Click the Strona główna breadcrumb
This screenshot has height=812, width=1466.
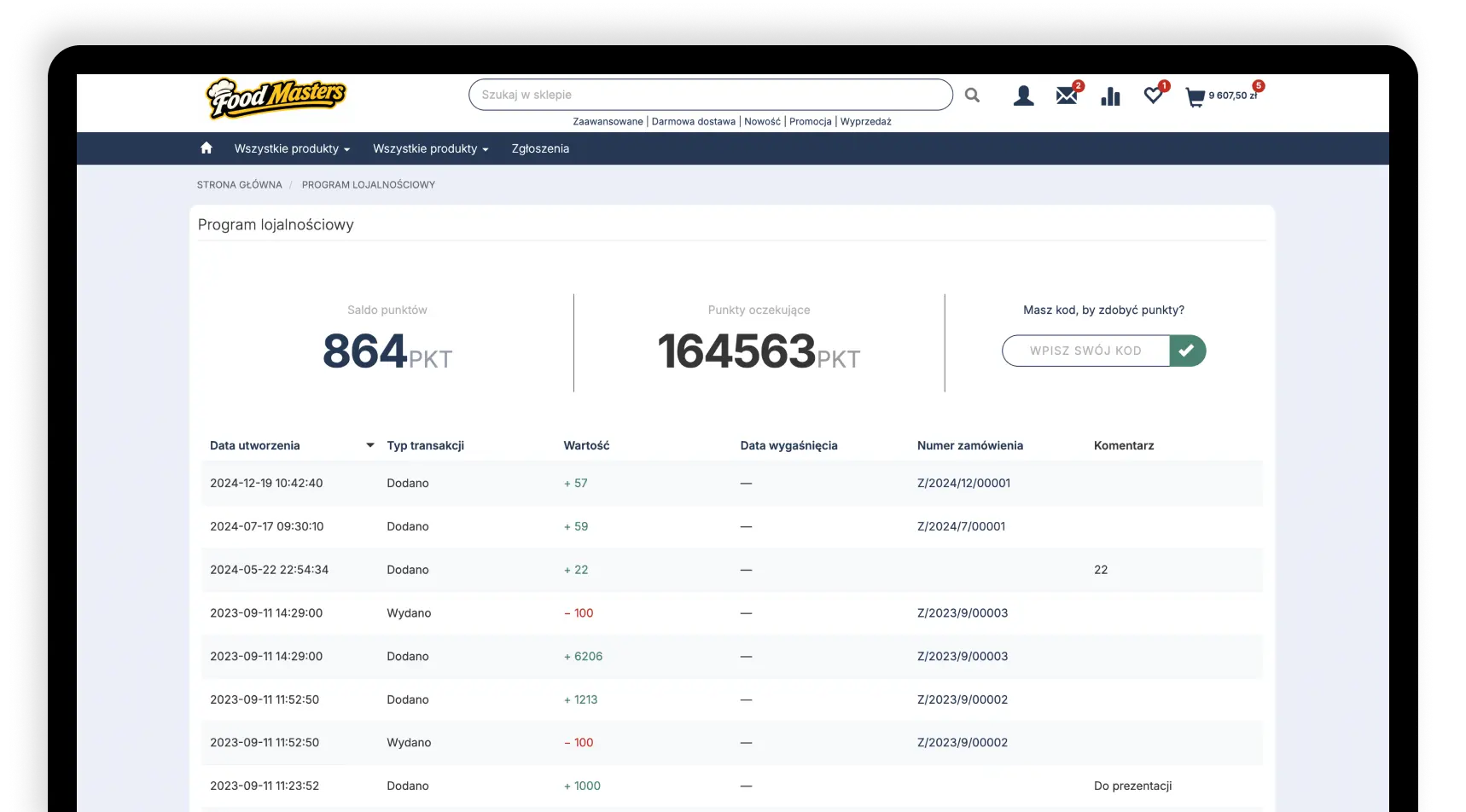click(x=239, y=184)
